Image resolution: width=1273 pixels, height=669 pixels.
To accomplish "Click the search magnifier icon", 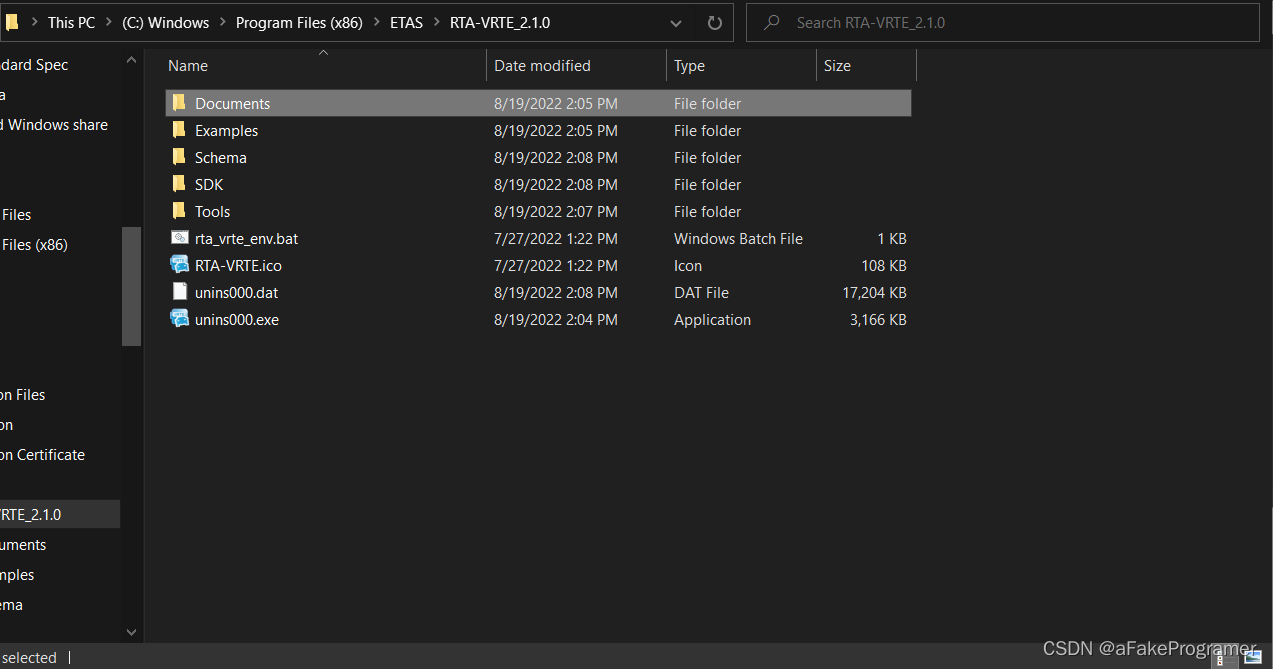I will tap(772, 22).
